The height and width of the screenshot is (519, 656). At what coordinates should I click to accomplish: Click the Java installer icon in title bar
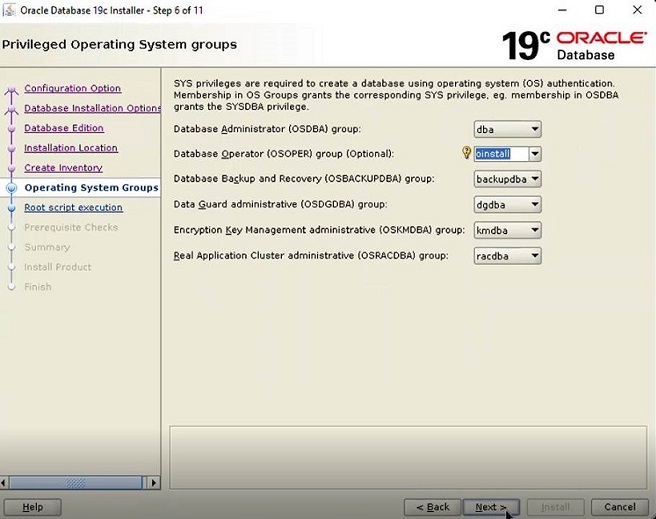pos(9,10)
